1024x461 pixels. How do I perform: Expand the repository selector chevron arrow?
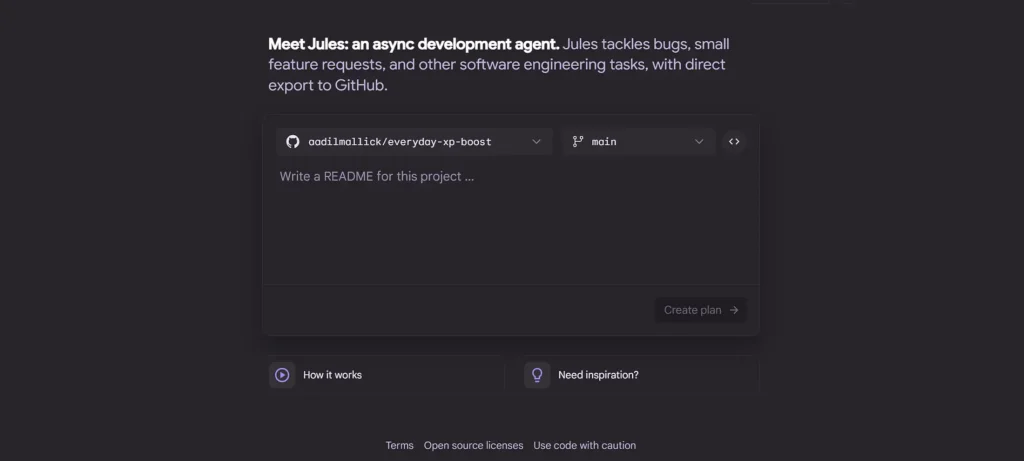536,142
